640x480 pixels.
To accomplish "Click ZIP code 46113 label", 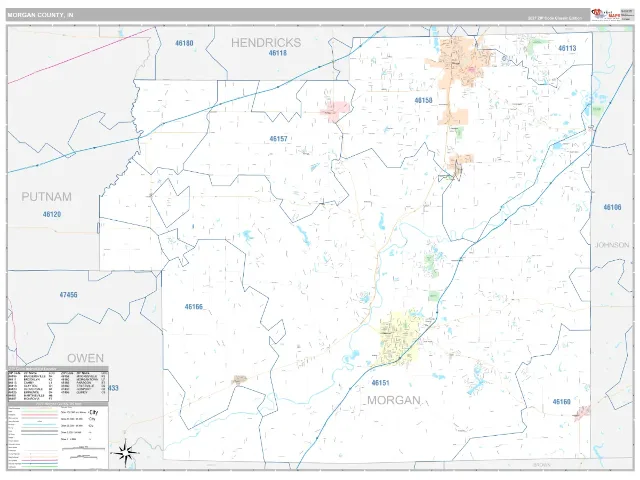I will click(567, 48).
